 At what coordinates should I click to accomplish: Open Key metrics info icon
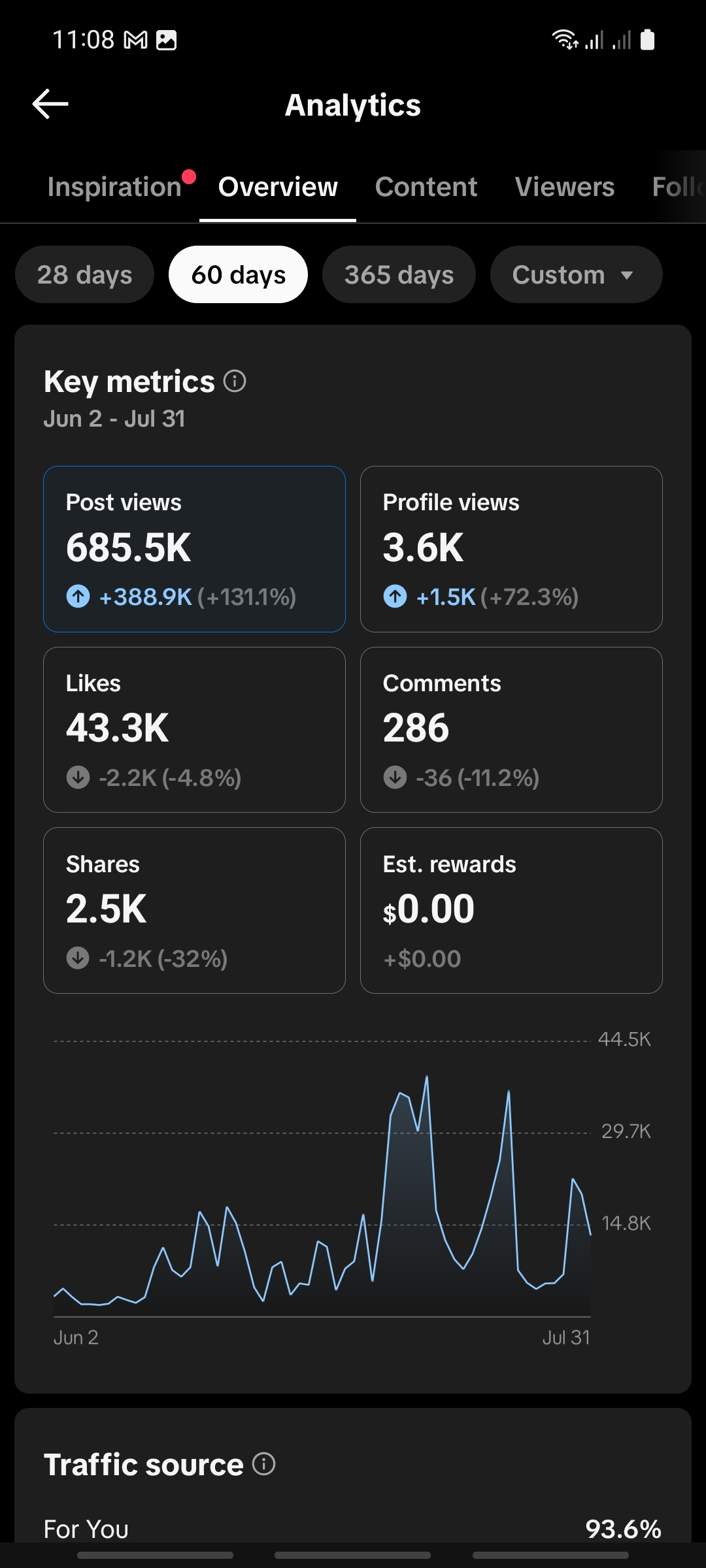[x=235, y=381]
